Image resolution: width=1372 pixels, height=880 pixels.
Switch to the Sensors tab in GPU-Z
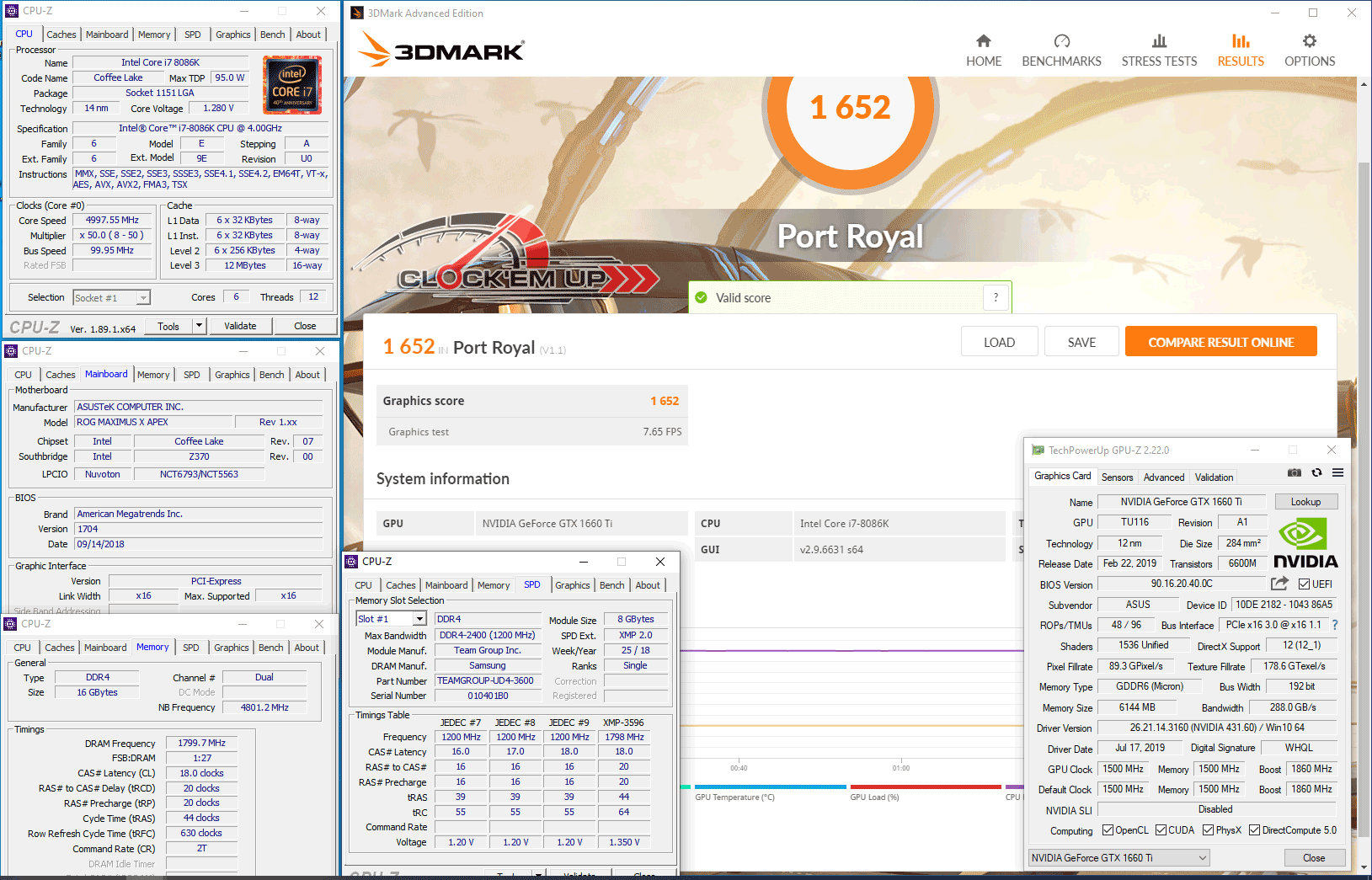pos(1117,477)
